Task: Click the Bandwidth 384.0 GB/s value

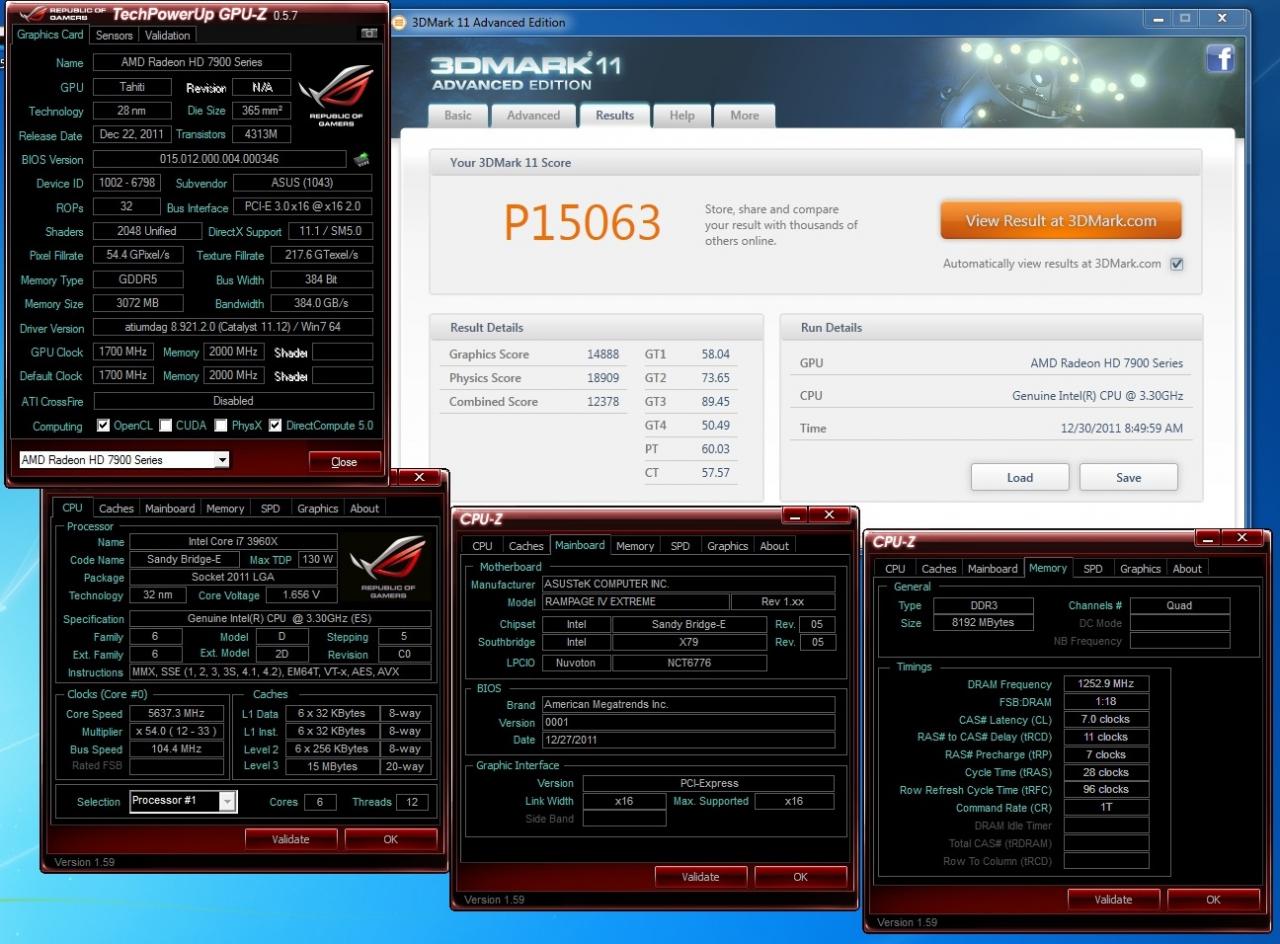Action: coord(322,303)
